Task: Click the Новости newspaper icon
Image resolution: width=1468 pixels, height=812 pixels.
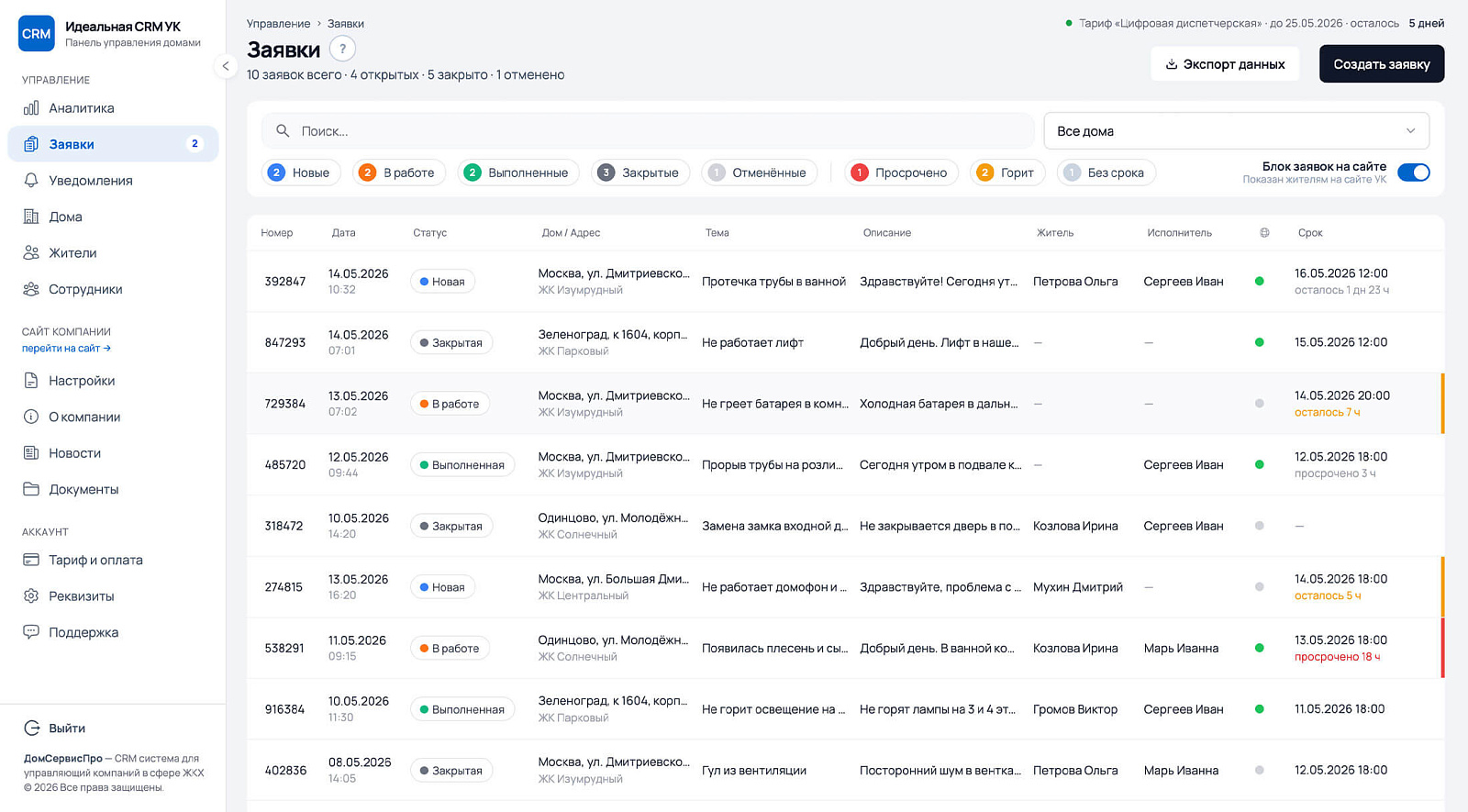Action: click(31, 453)
